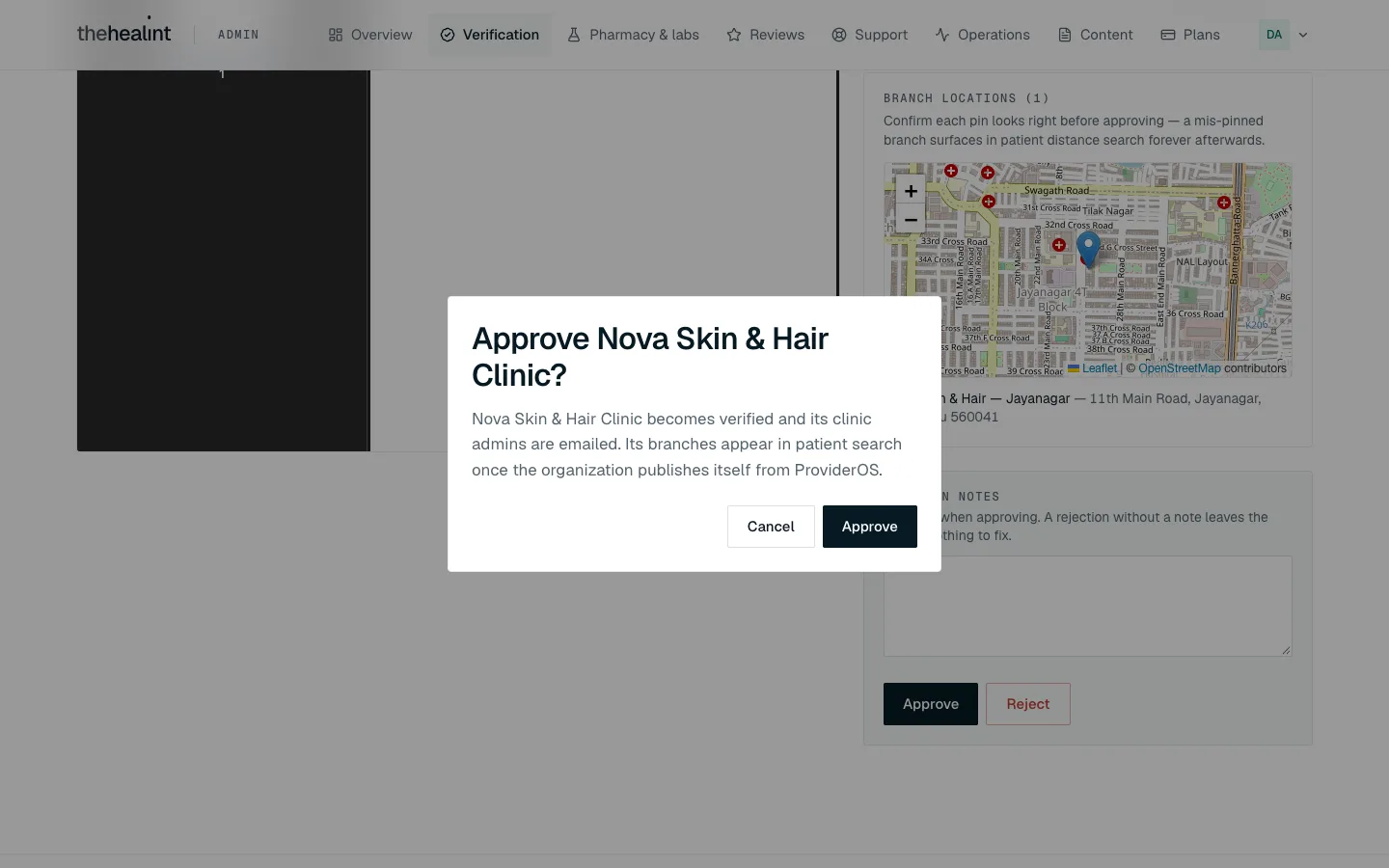The image size is (1389, 868).
Task: Click the Content document icon
Action: point(1065,35)
